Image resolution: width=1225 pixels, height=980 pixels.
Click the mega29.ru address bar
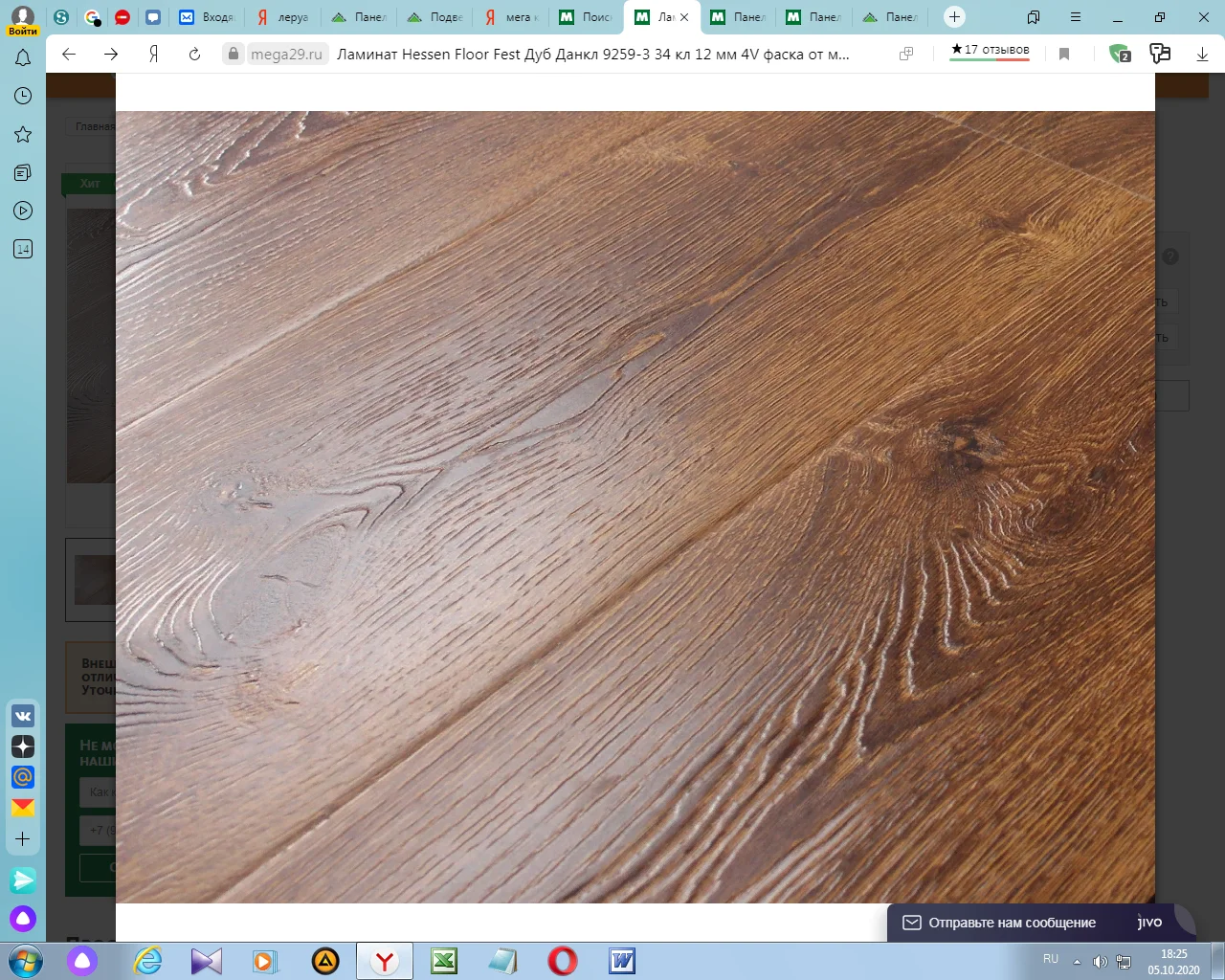click(287, 55)
